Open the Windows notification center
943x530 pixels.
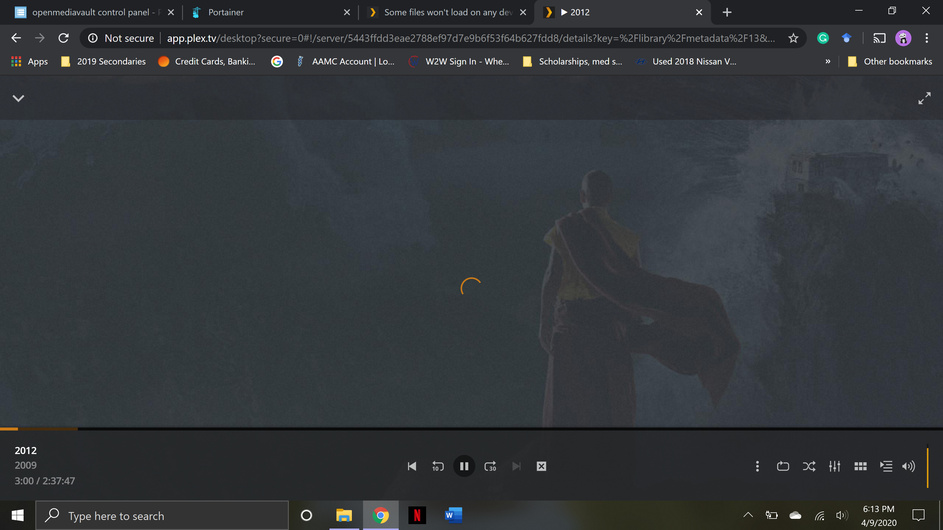pyautogui.click(x=918, y=516)
